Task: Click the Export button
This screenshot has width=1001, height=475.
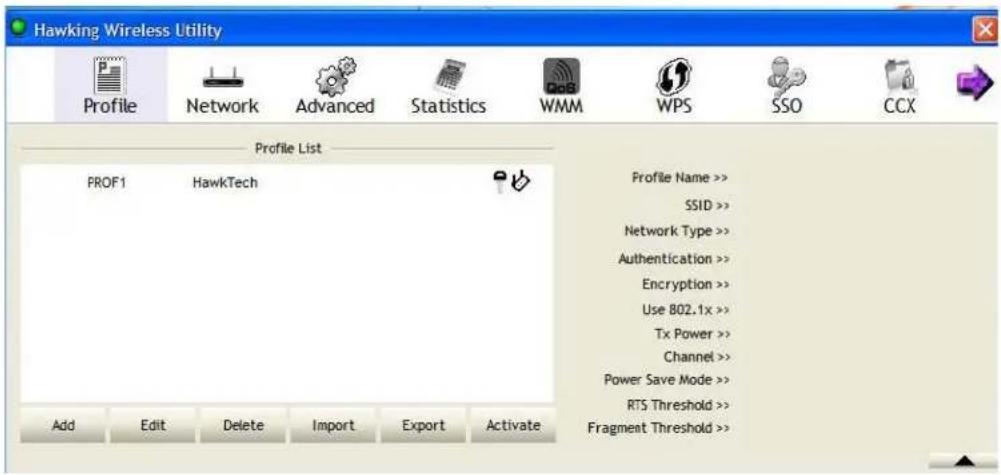Action: [x=423, y=425]
